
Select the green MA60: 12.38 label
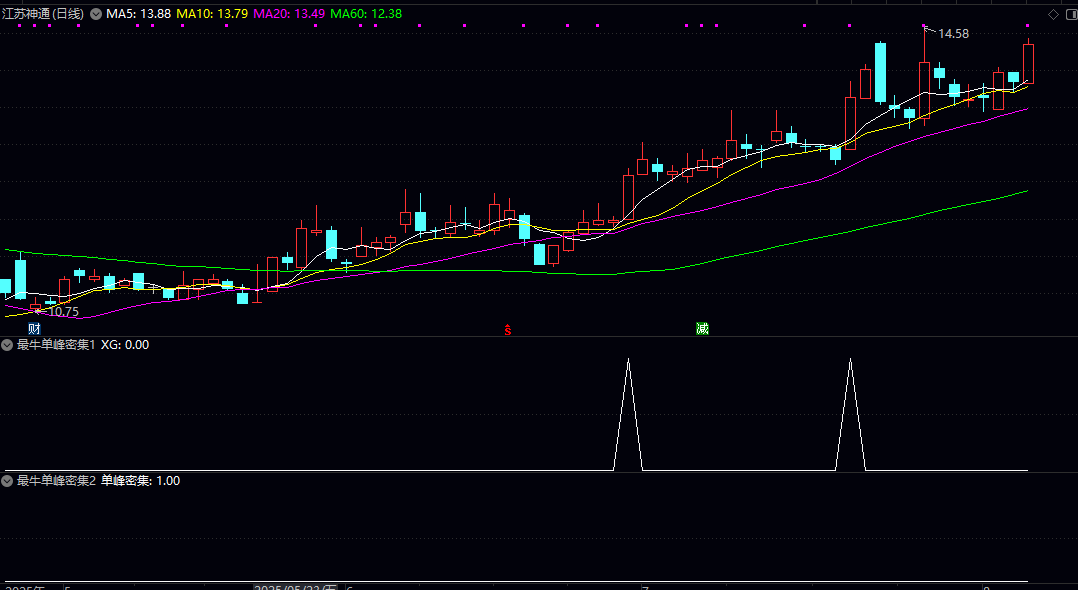click(366, 14)
